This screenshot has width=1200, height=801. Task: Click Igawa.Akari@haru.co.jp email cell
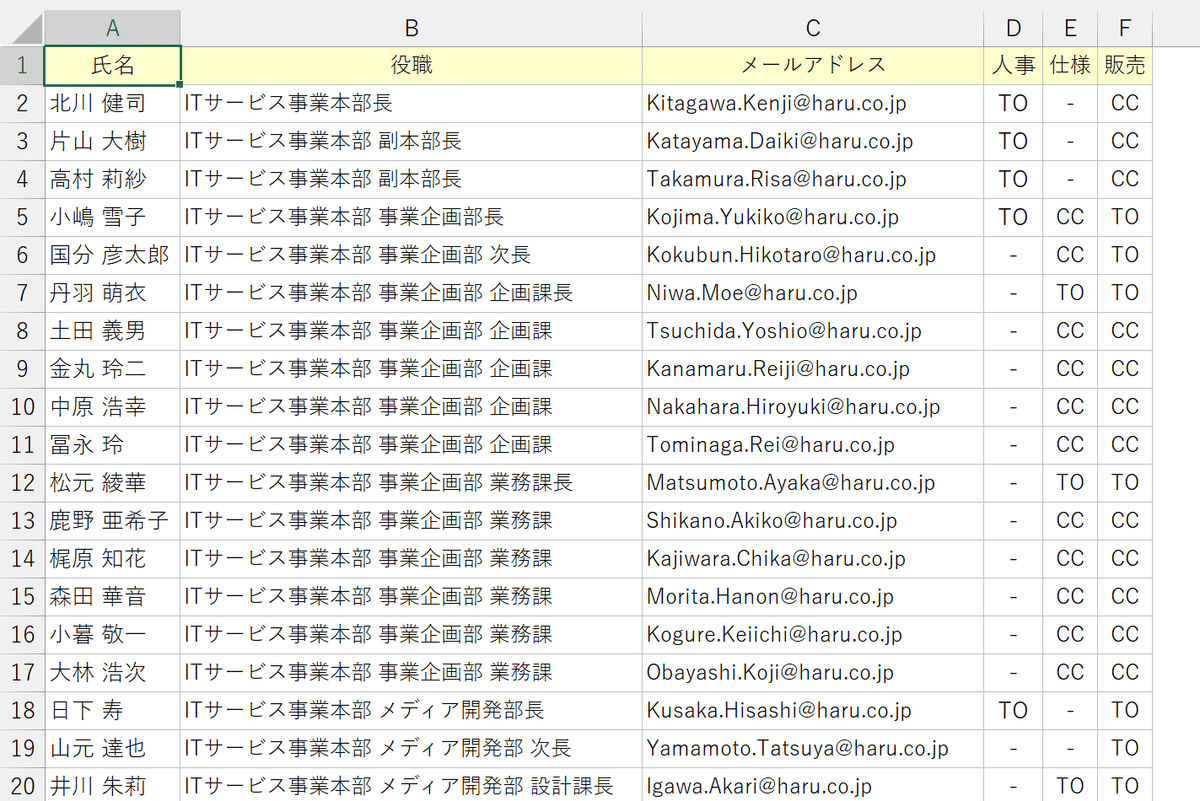pos(813,787)
